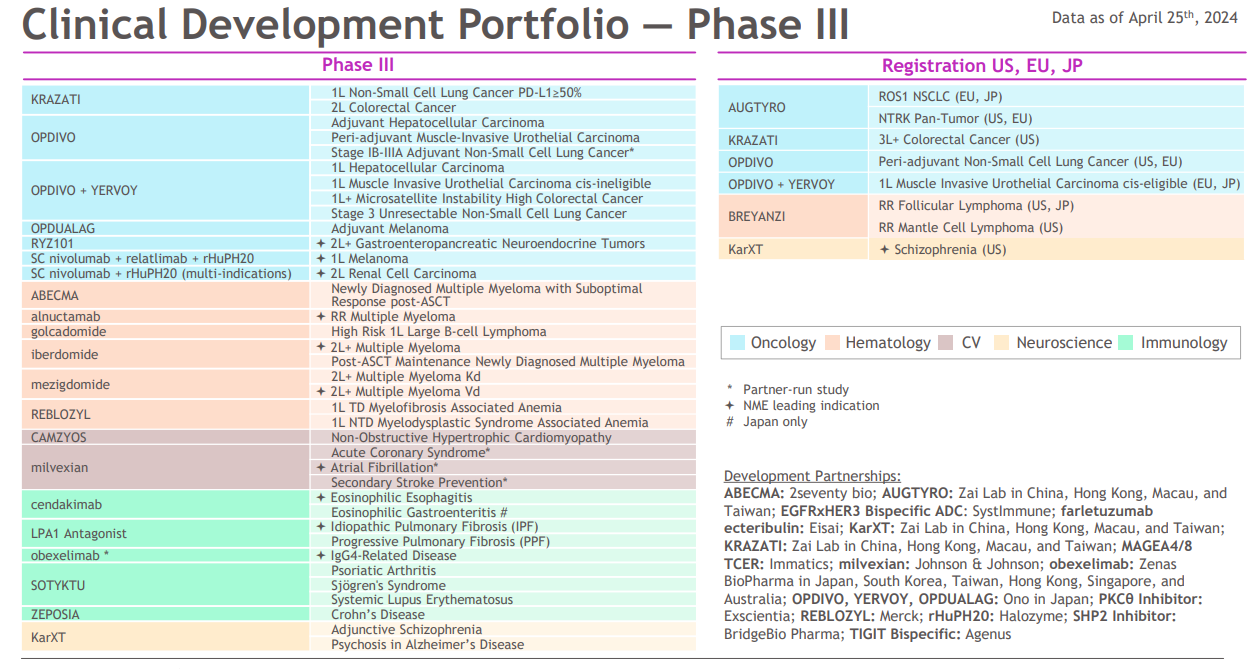
Task: Click plus icon by NME leading indication
Action: pyautogui.click(x=730, y=406)
